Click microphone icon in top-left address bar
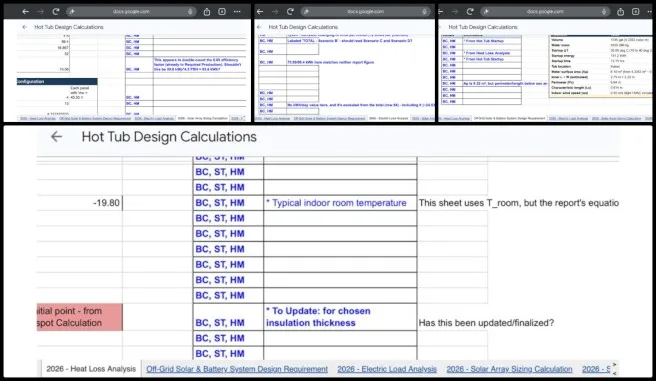 click(x=190, y=12)
